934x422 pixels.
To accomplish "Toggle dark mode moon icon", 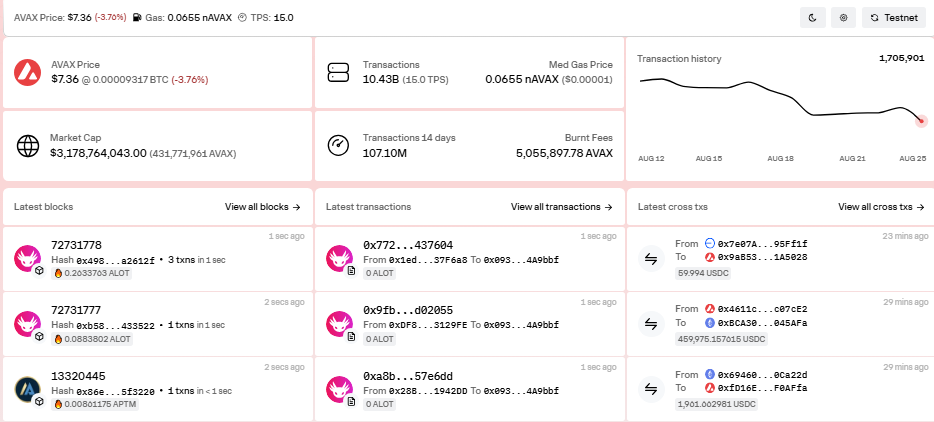I will (x=812, y=18).
